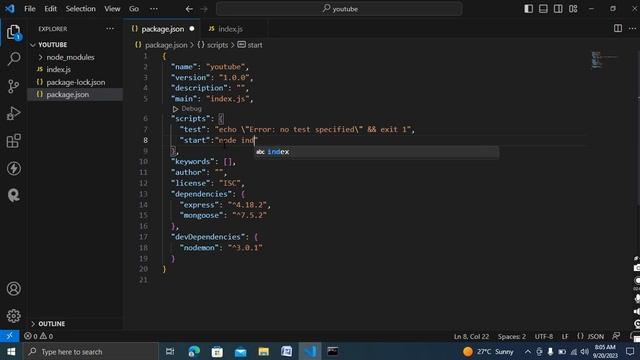This screenshot has height=360, width=640.
Task: Go forward with the right arrow
Action: click(204, 9)
